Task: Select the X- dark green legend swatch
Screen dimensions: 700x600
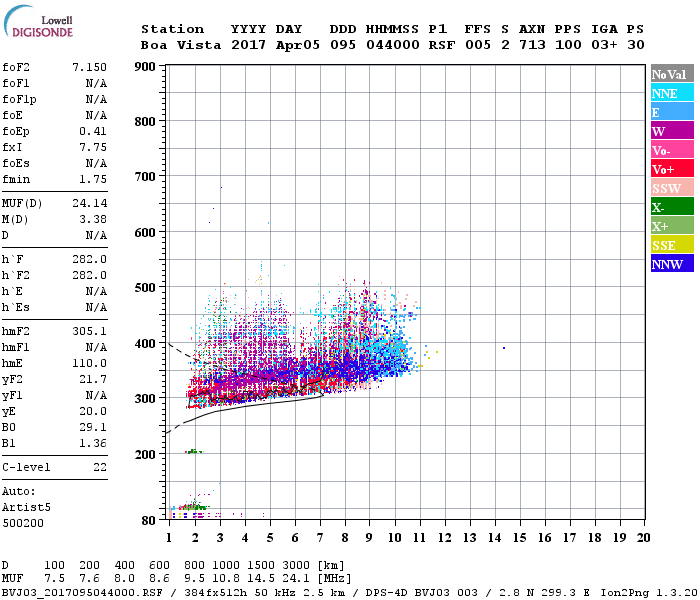Action: 672,207
